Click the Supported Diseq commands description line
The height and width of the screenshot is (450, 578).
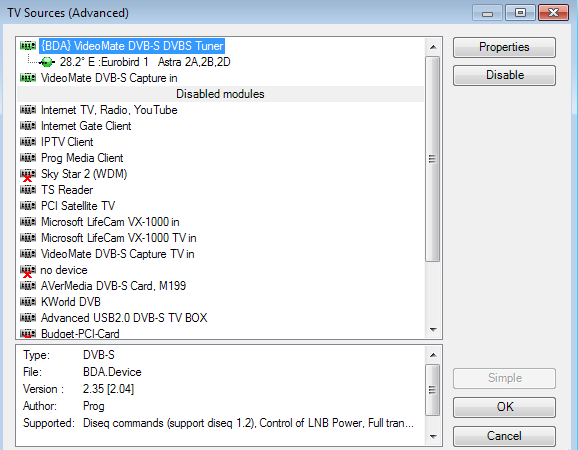(x=248, y=423)
